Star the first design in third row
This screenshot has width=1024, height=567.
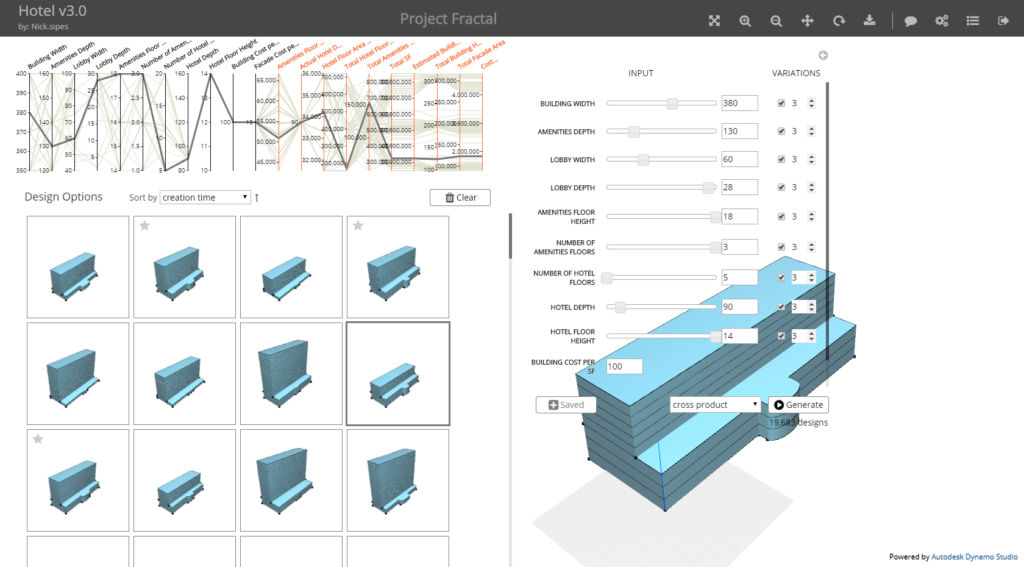tap(38, 438)
